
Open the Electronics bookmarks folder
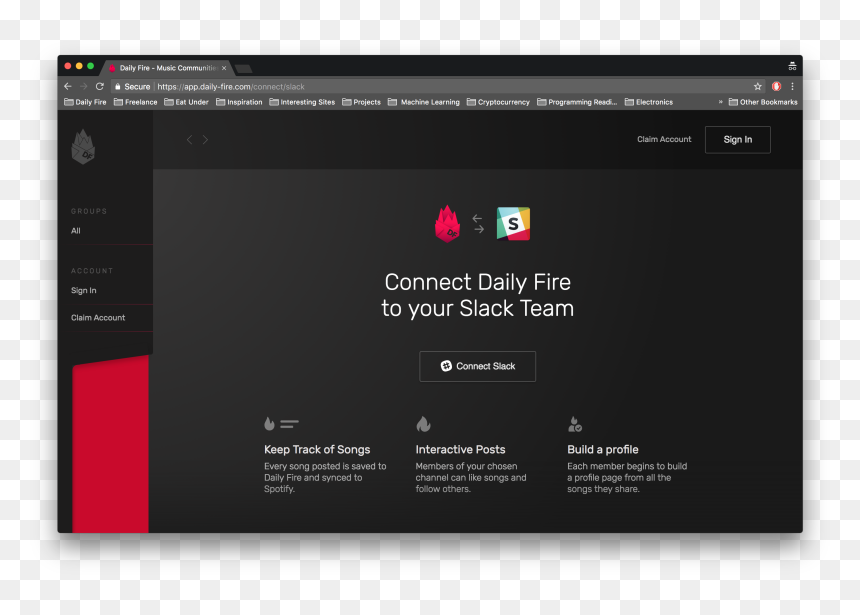[649, 102]
